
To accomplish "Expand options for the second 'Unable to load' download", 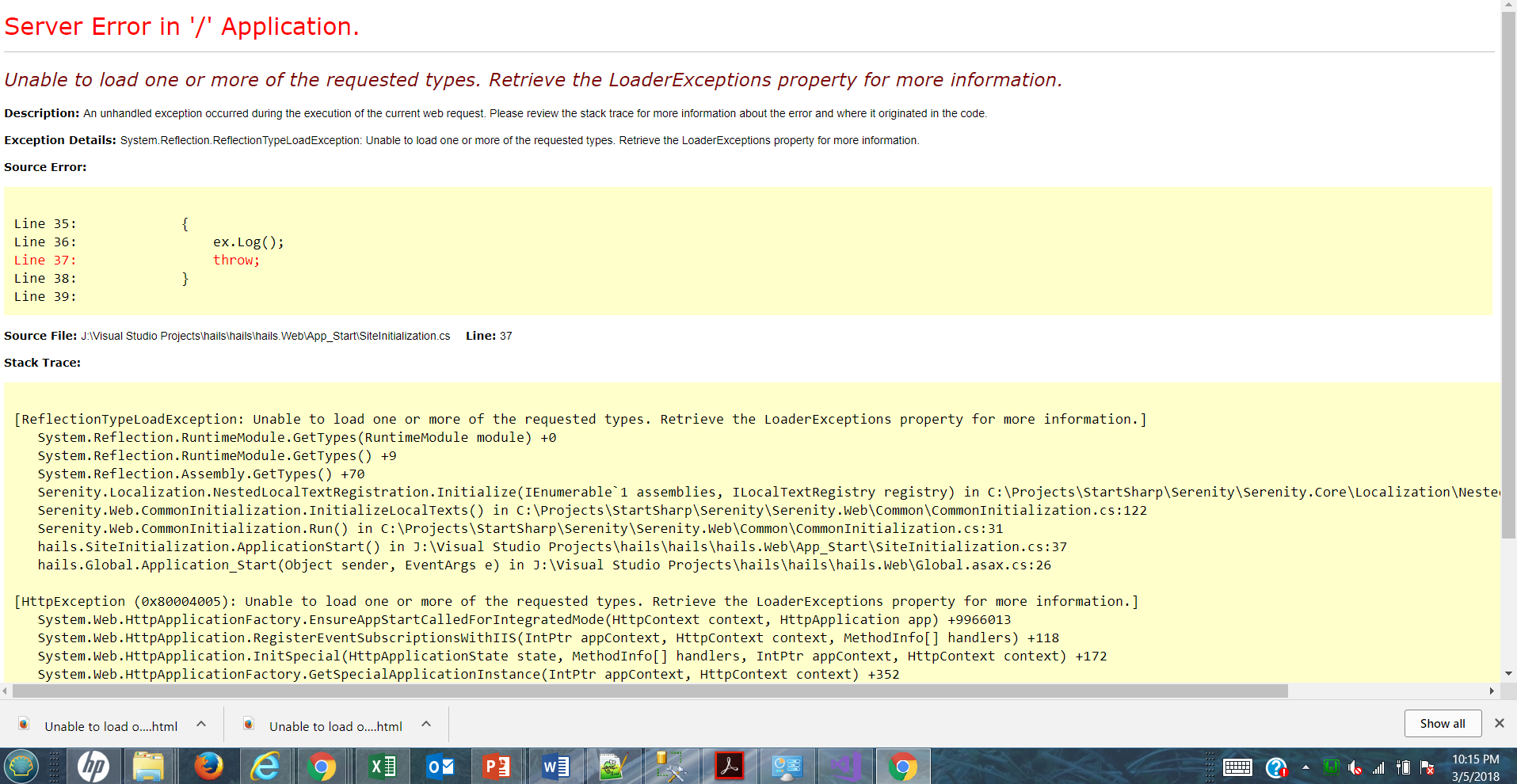I will [x=425, y=724].
